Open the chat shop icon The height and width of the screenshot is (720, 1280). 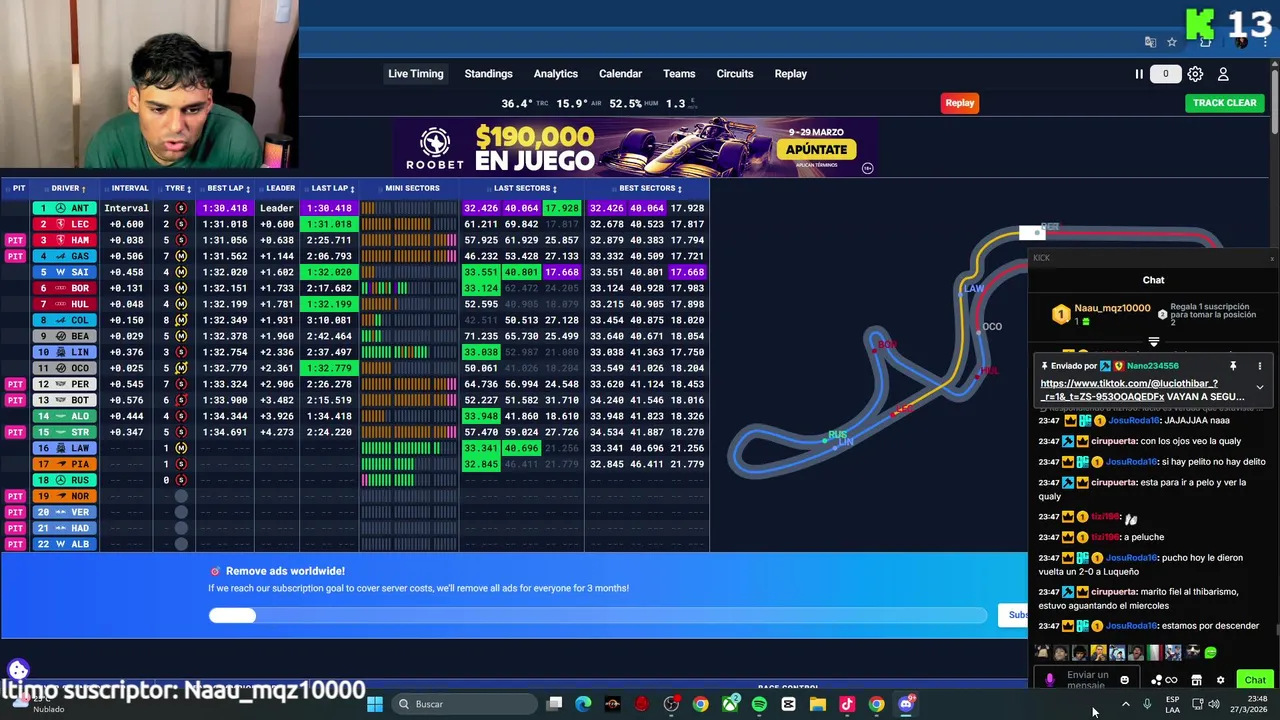point(1196,680)
